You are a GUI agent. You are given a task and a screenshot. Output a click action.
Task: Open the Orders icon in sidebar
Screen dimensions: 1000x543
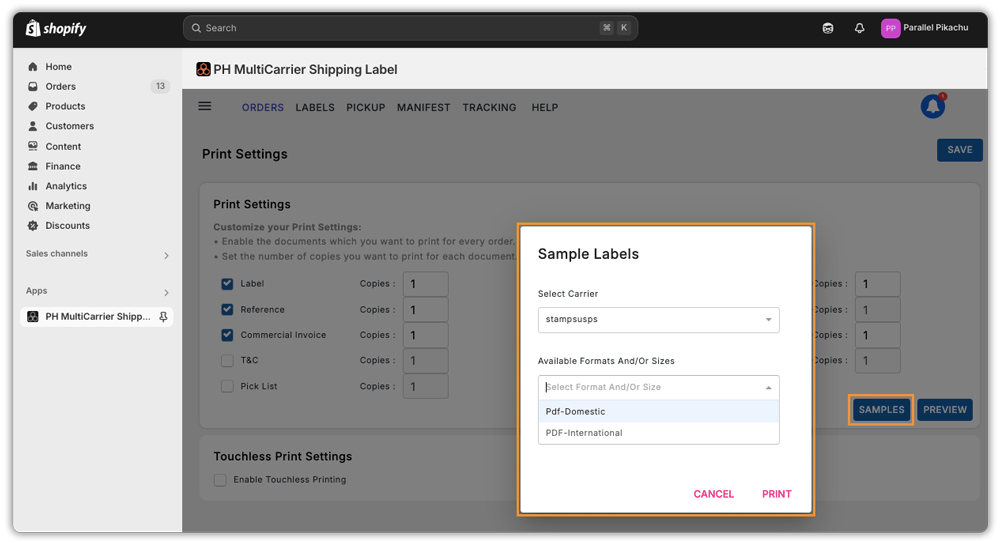point(33,86)
